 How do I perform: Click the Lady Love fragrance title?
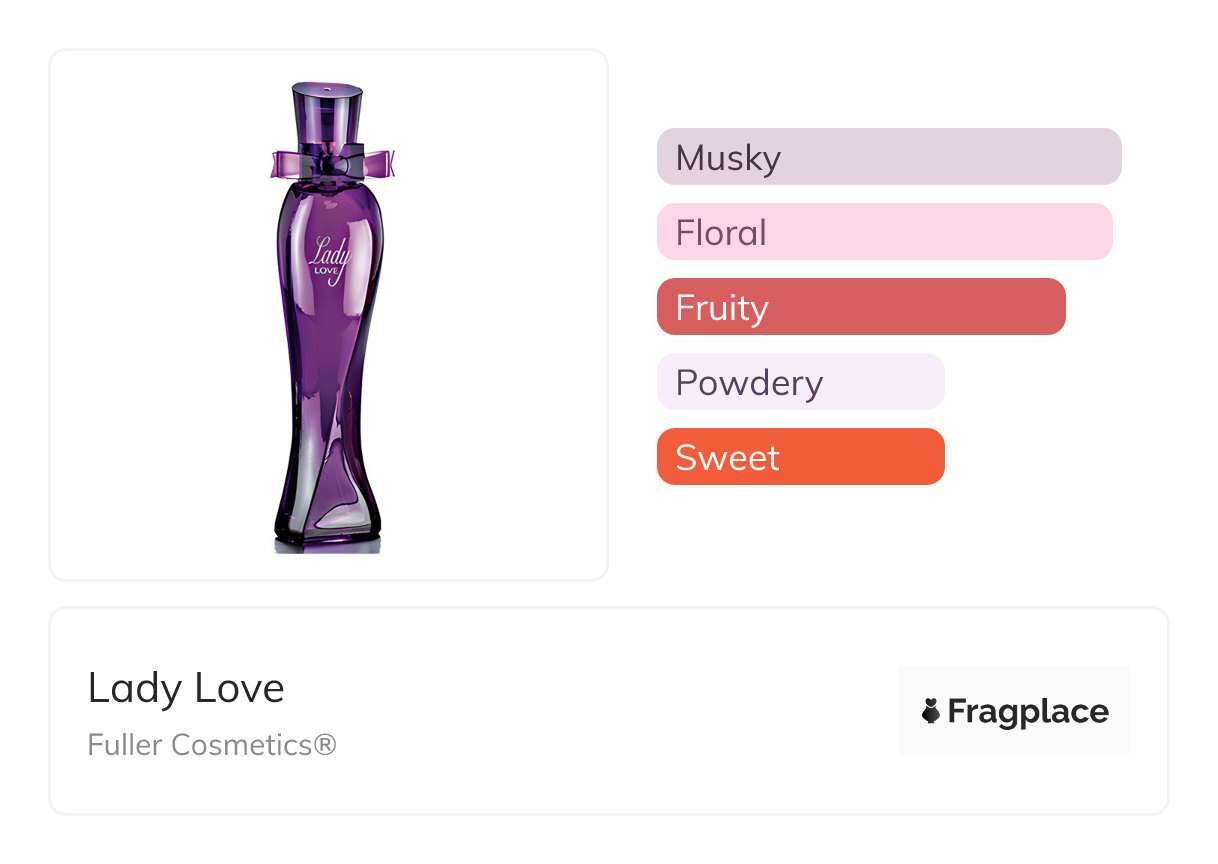tap(186, 688)
